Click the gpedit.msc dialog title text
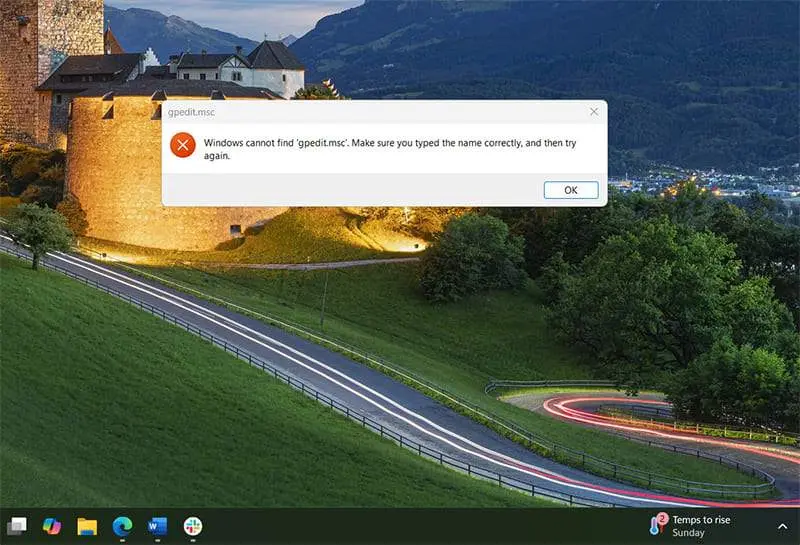The height and width of the screenshot is (545, 800). 191,112
